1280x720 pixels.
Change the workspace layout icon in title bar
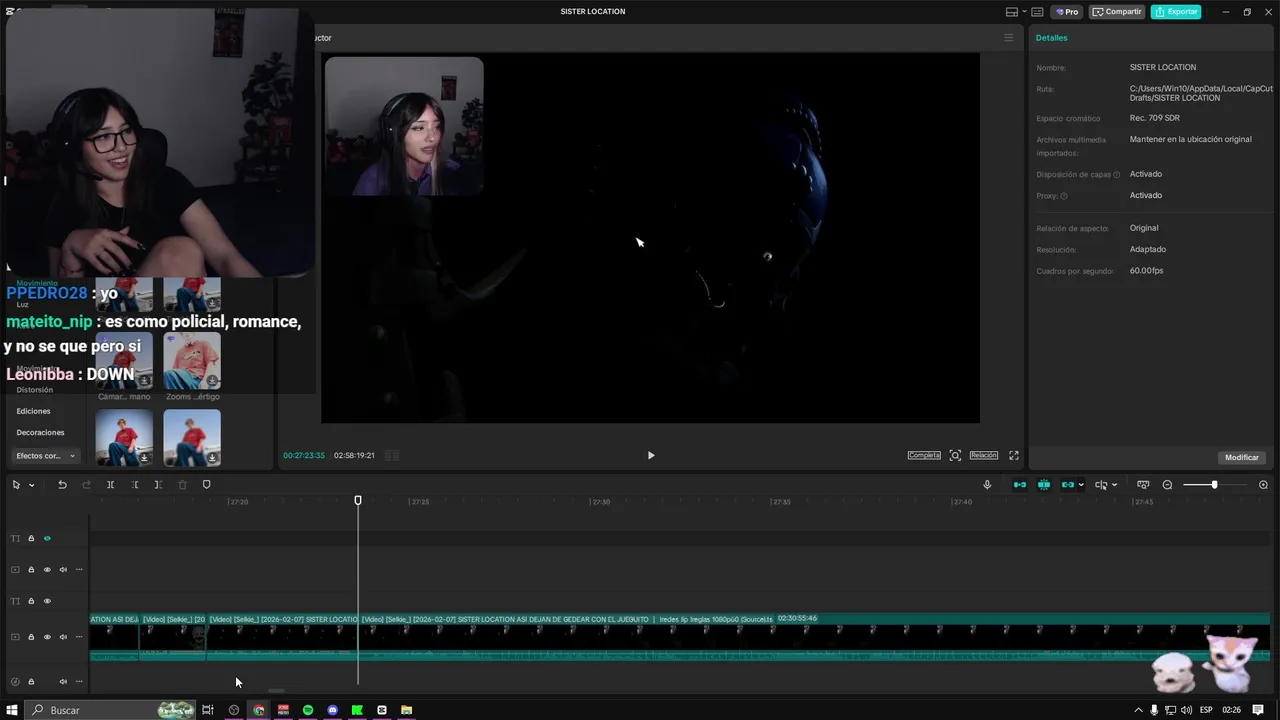pyautogui.click(x=1014, y=12)
